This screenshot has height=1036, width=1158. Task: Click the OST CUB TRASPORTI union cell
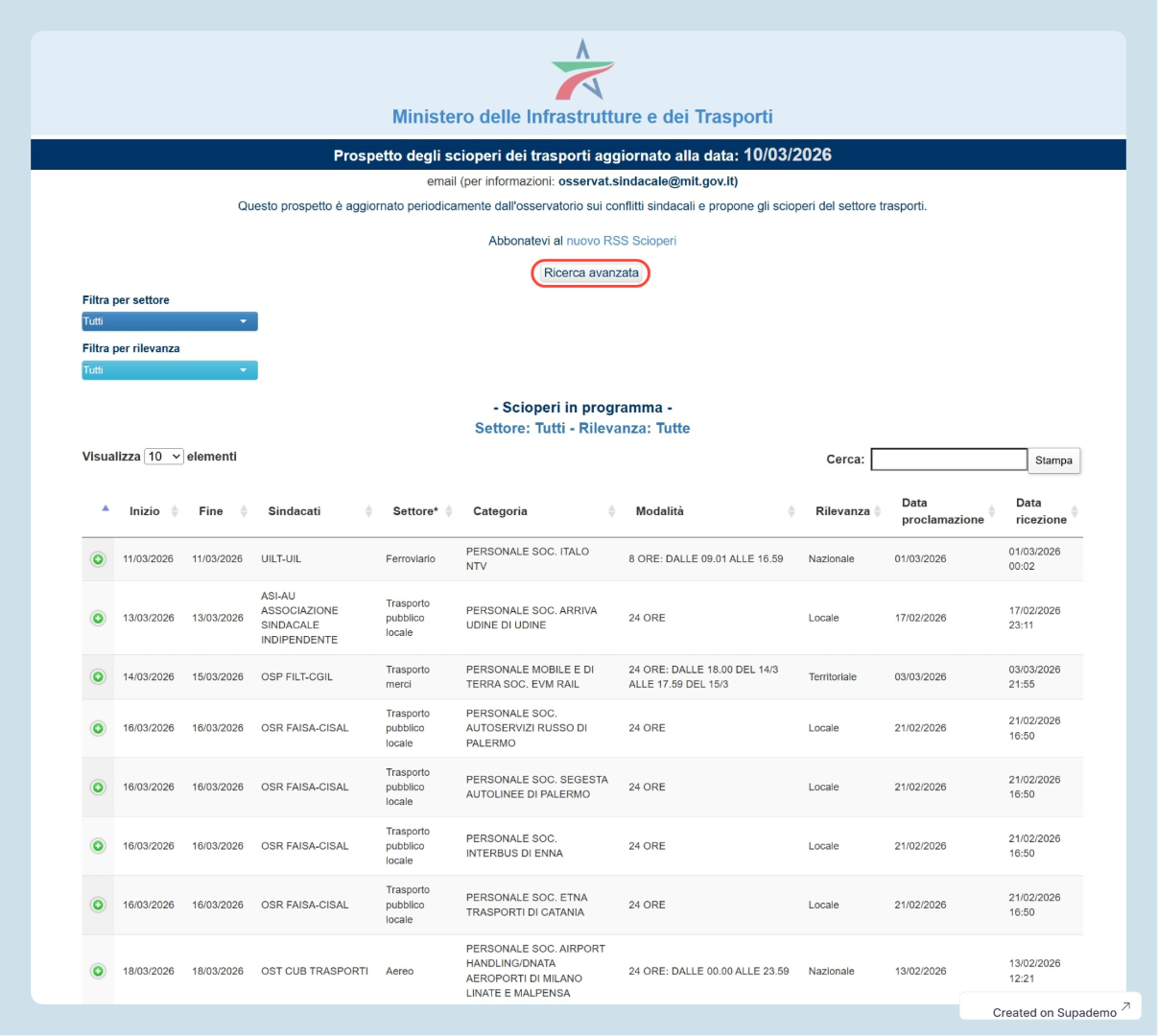pos(315,971)
